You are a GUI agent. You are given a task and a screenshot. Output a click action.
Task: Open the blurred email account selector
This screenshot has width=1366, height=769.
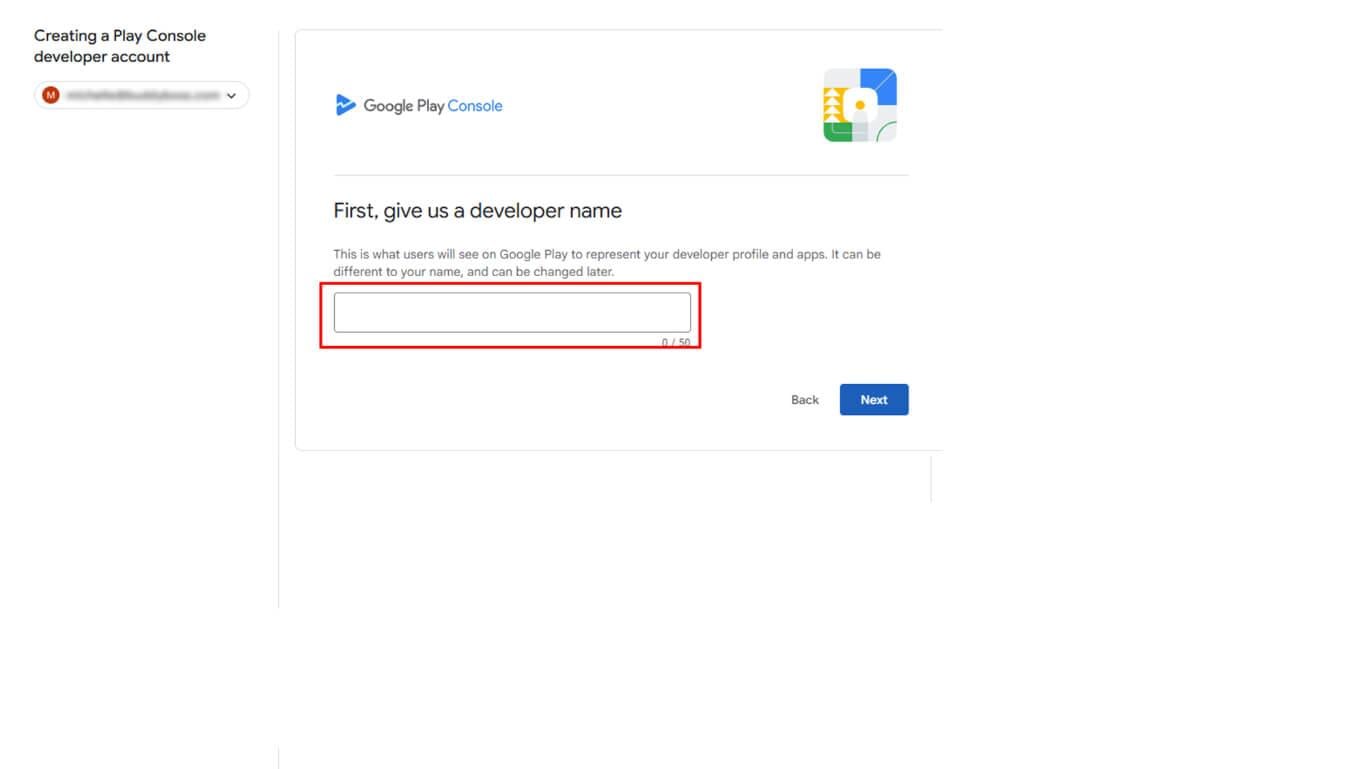point(142,95)
